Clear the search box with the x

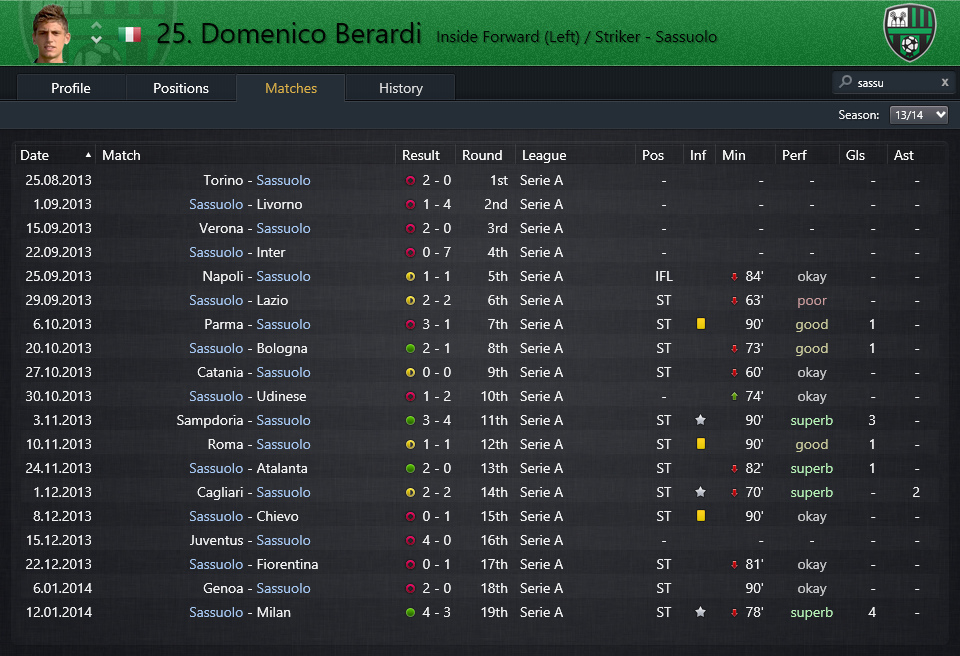click(944, 83)
